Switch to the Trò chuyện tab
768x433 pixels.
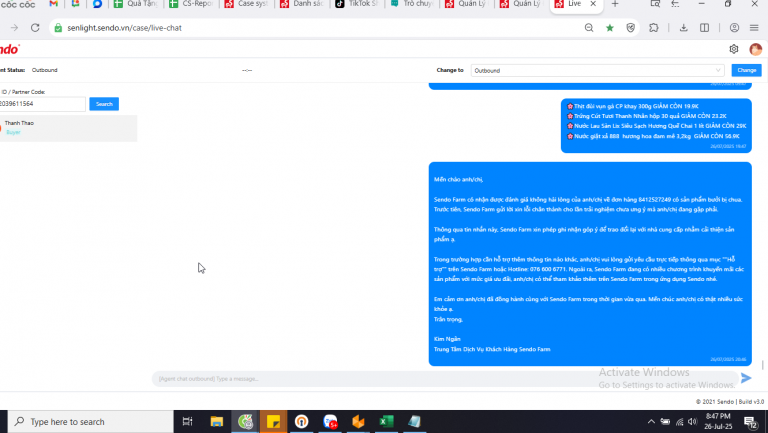[412, 4]
